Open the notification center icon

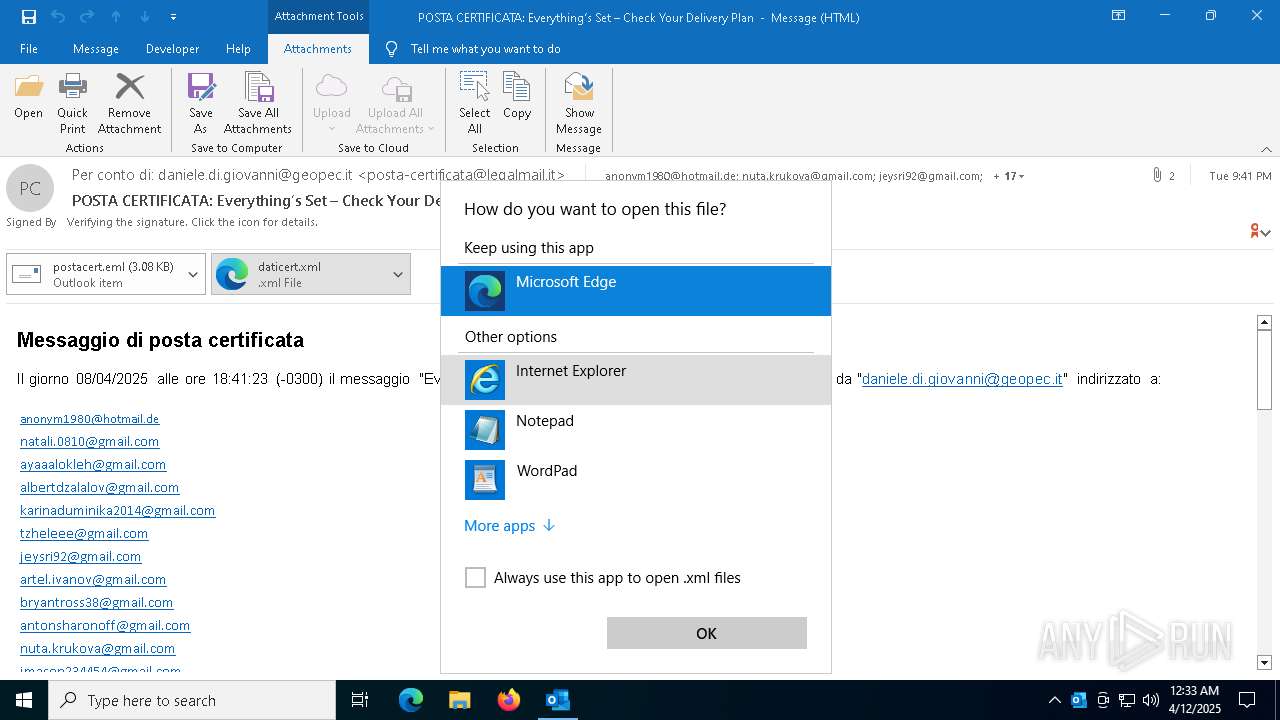1247,700
